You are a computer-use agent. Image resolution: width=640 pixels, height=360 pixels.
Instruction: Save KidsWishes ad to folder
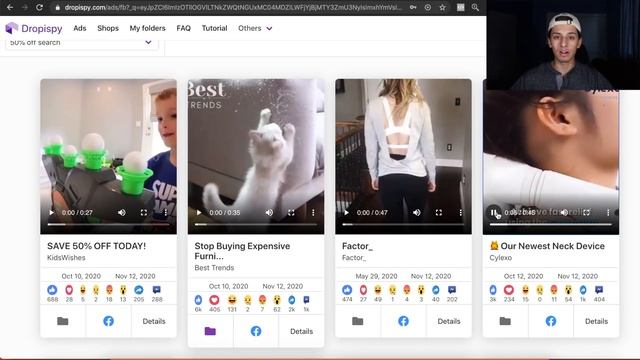coord(63,321)
